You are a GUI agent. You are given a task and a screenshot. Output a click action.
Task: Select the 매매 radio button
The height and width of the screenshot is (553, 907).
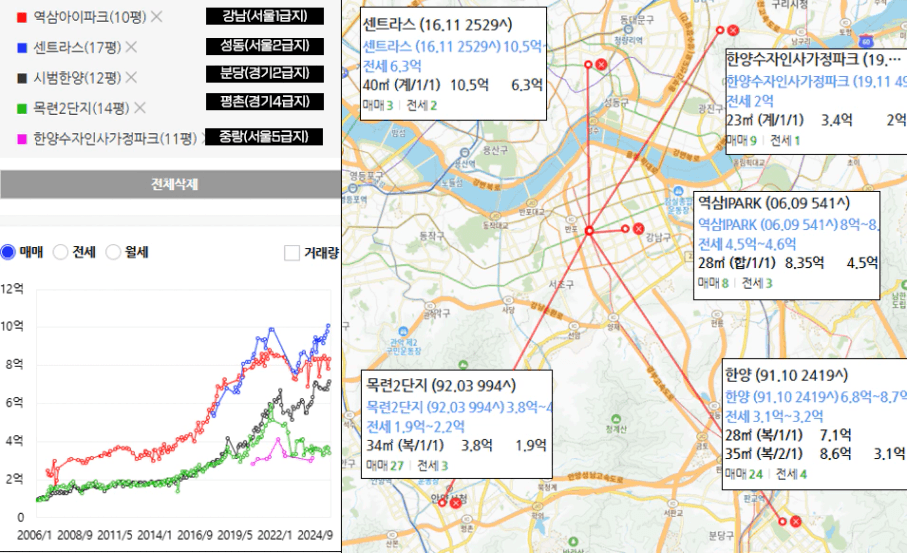click(8, 252)
